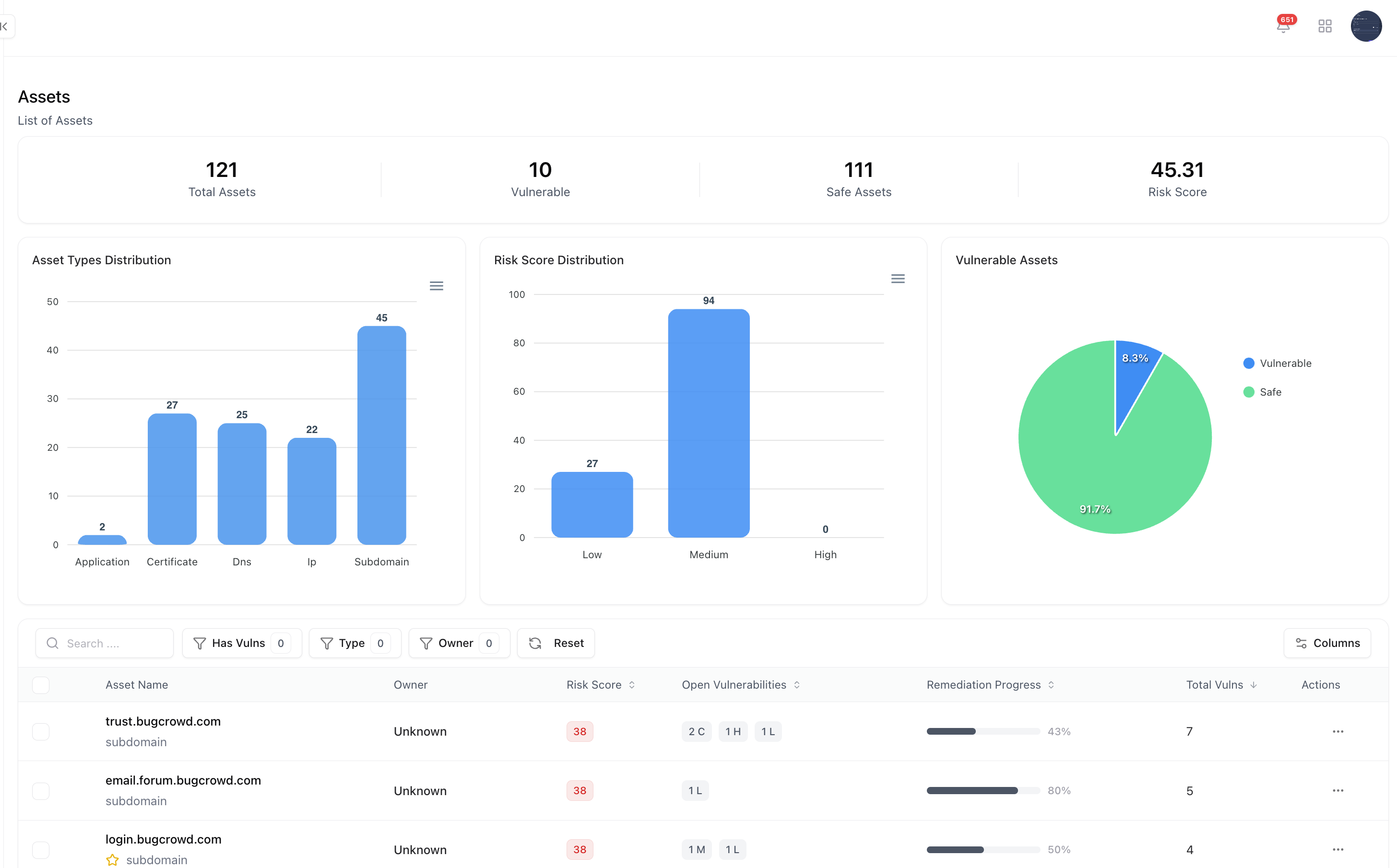The width and height of the screenshot is (1397, 868).
Task: Open the actions menu for email.forum.bugcrowd.com
Action: point(1338,790)
